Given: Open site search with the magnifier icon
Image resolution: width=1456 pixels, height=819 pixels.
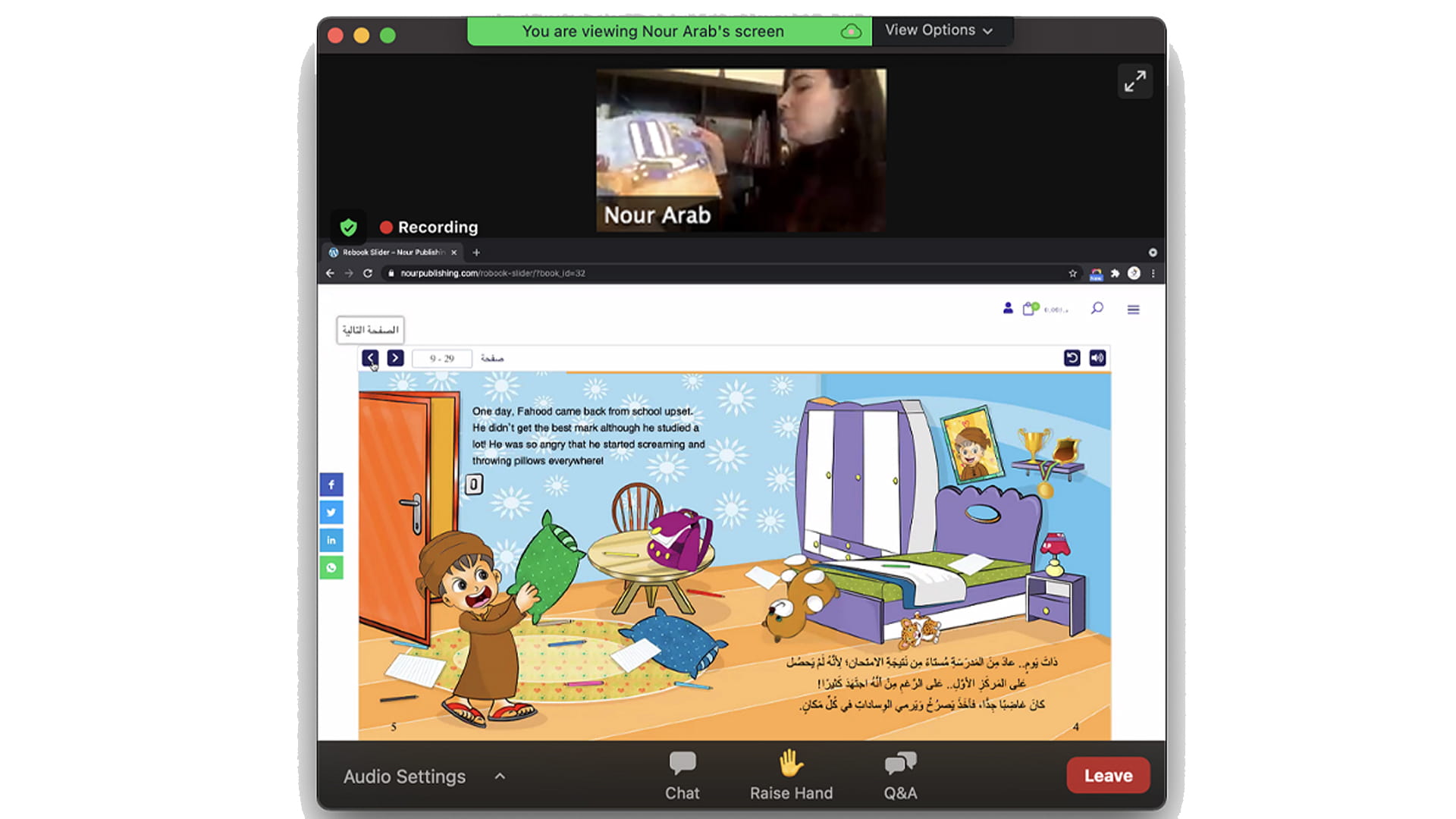Looking at the screenshot, I should pos(1097,308).
